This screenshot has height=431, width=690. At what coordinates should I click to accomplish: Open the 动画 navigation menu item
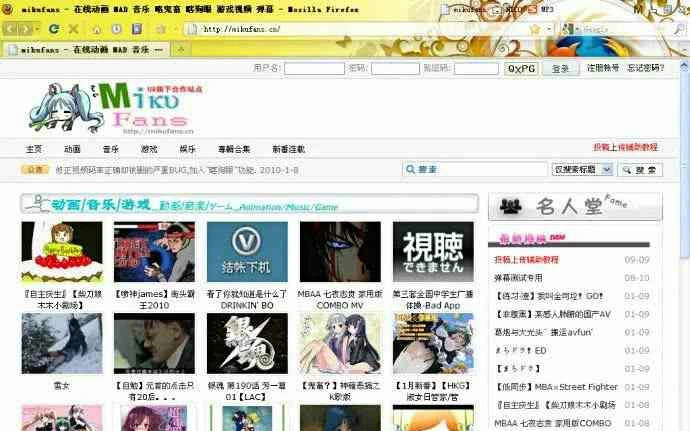(72, 149)
